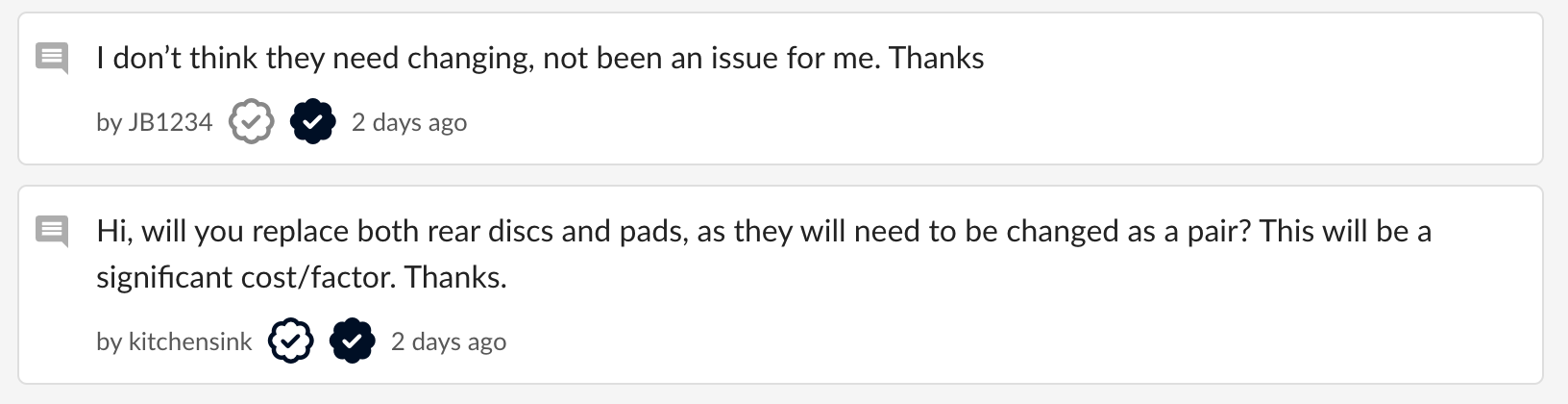Click the word "Thanks" ending JB1234's comment
The width and height of the screenshot is (1568, 404).
pos(936,59)
